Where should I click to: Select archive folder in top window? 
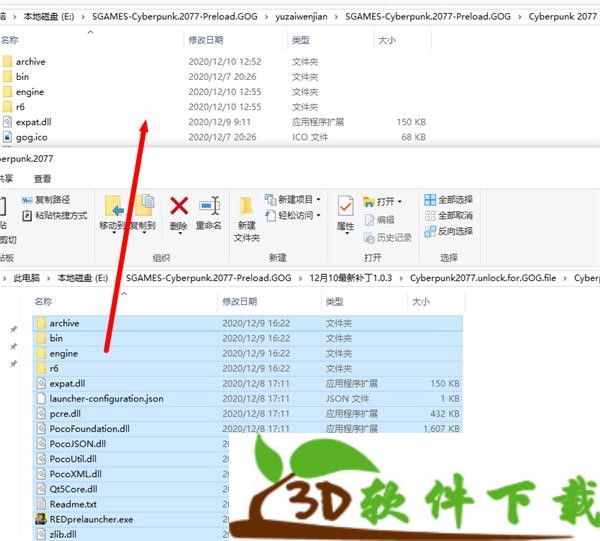31,62
